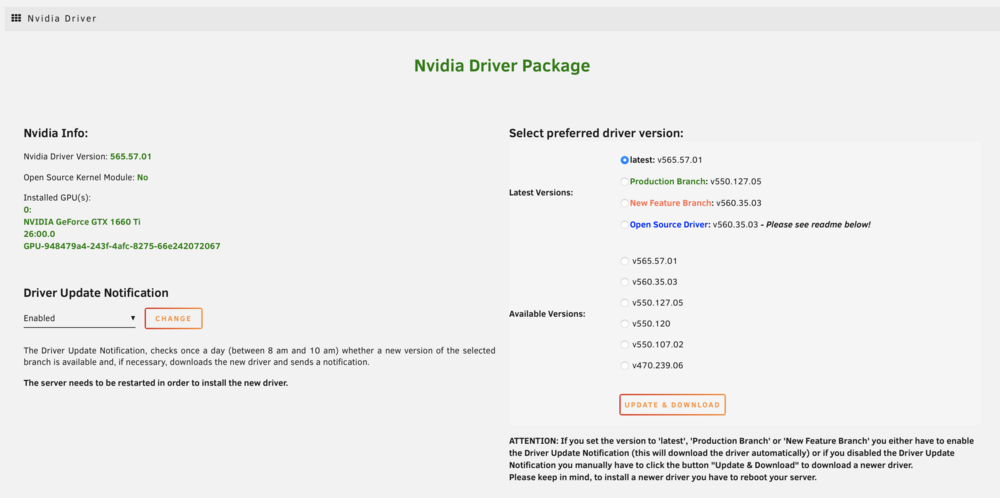The height and width of the screenshot is (498, 1000).
Task: Click the PCI address 26:00.0 text
Action: tap(40, 234)
